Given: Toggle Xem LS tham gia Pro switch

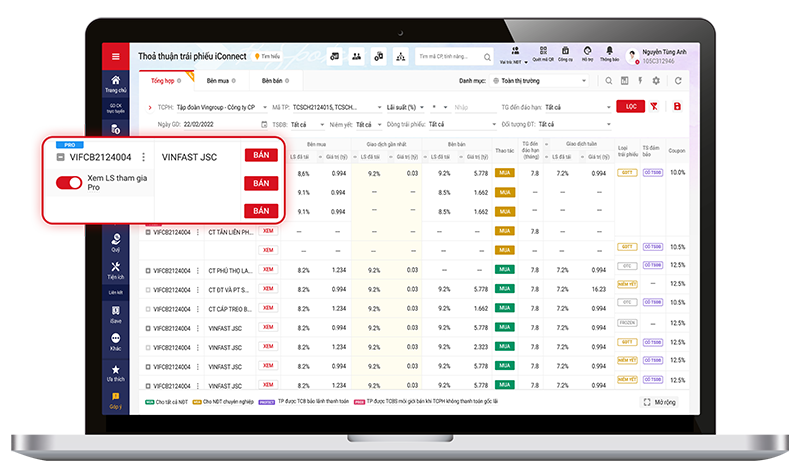Looking at the screenshot, I should click(x=69, y=183).
